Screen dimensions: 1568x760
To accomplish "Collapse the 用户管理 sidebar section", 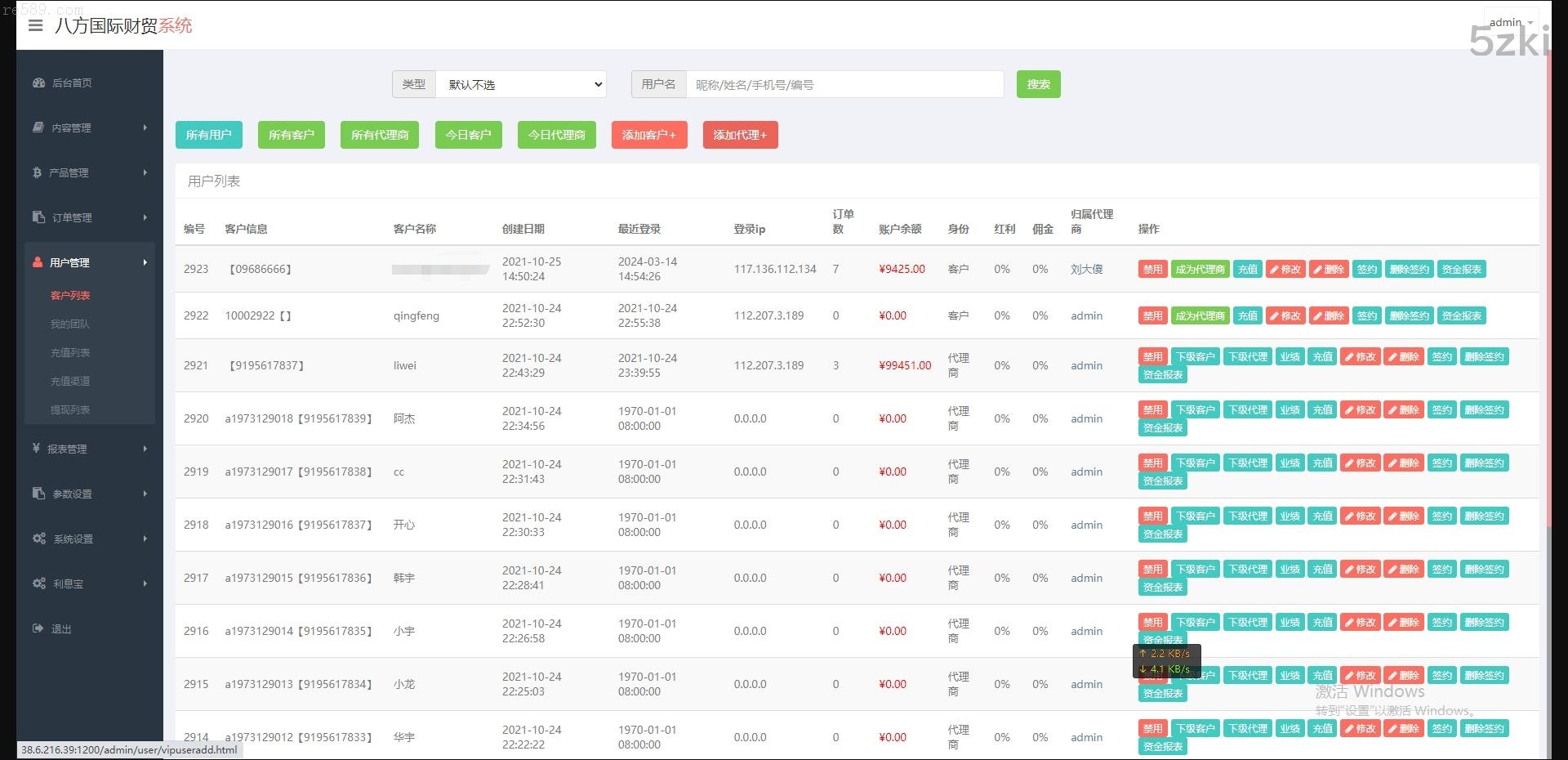I will tap(90, 262).
